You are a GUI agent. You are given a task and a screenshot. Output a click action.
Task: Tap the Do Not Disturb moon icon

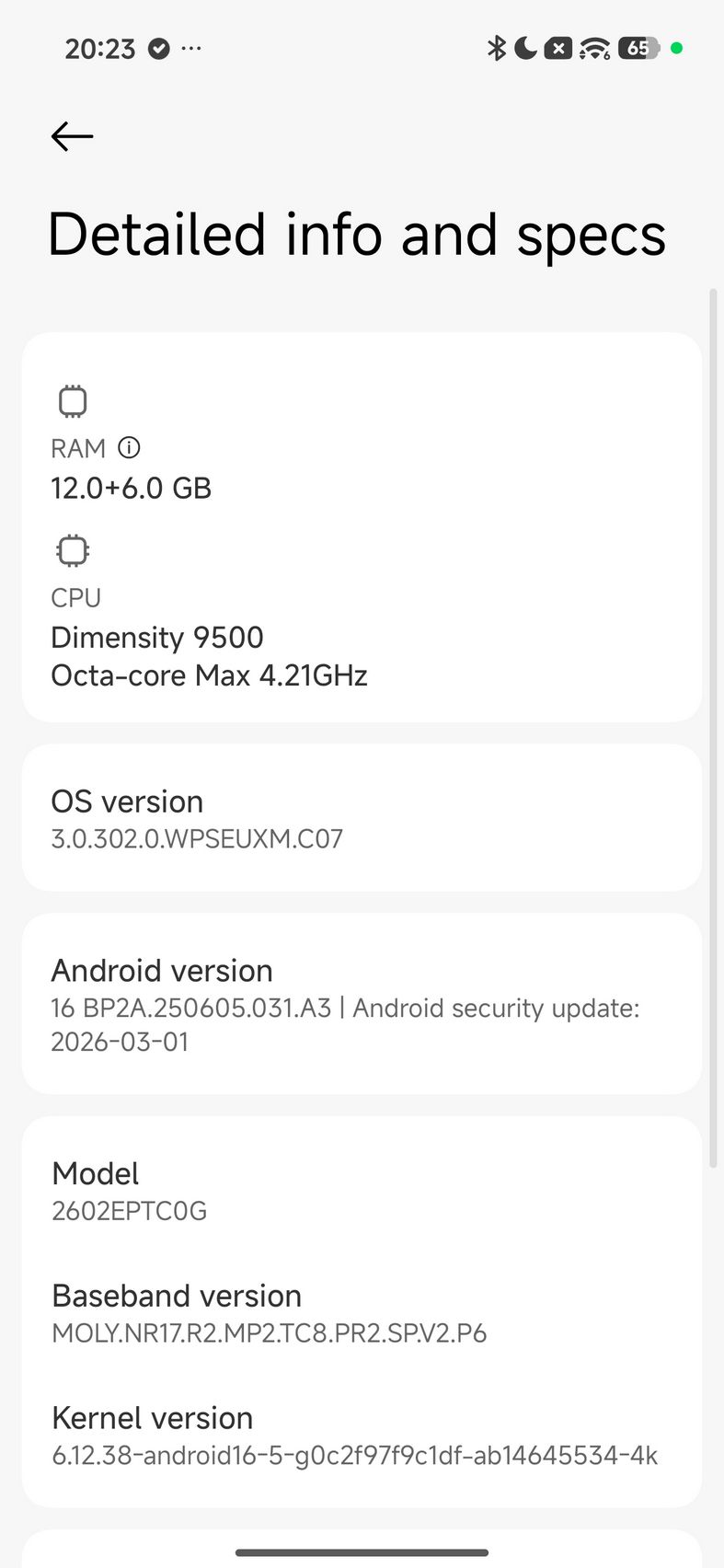click(x=525, y=48)
